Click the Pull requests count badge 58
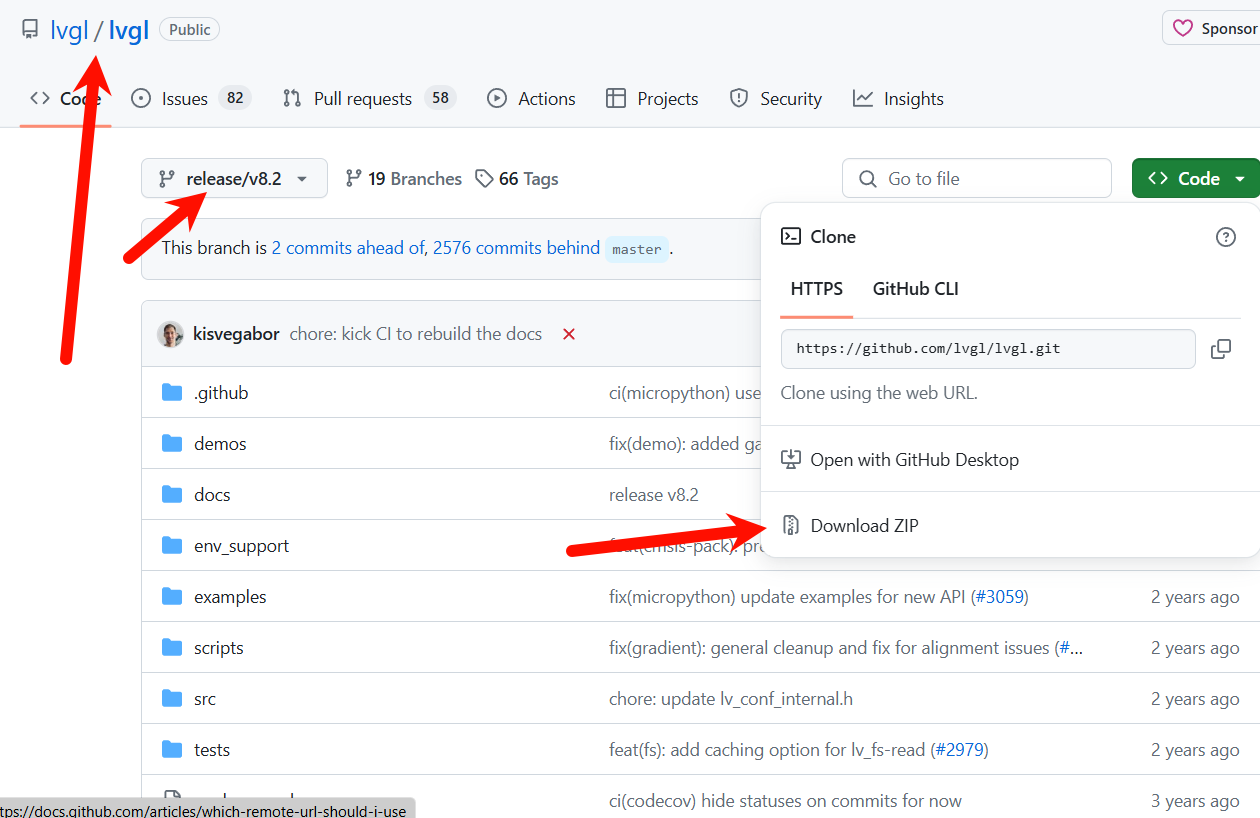 pos(440,98)
